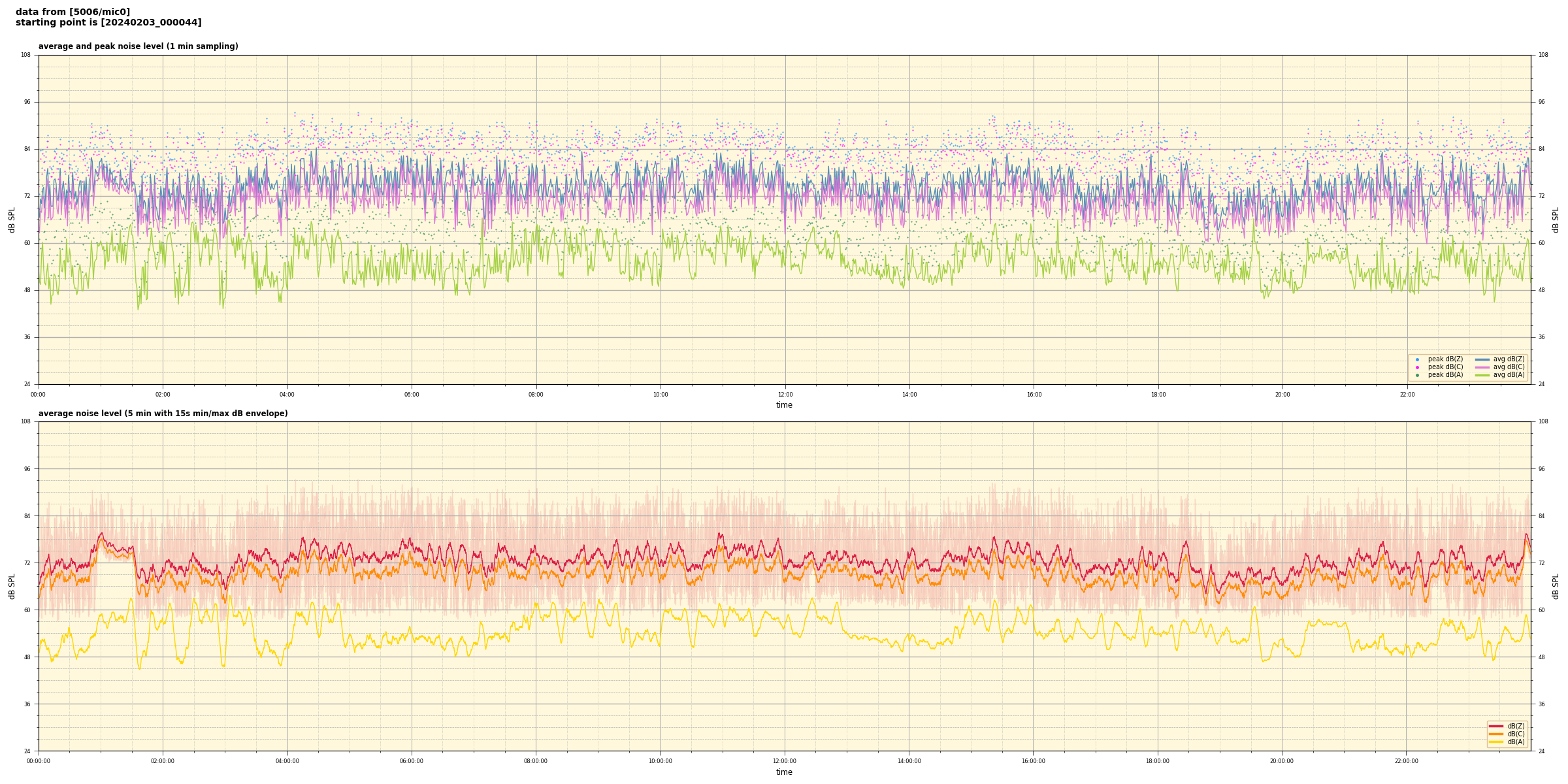Click the peak dB(Z) legend marker
The height and width of the screenshot is (784, 1568).
click(1417, 359)
